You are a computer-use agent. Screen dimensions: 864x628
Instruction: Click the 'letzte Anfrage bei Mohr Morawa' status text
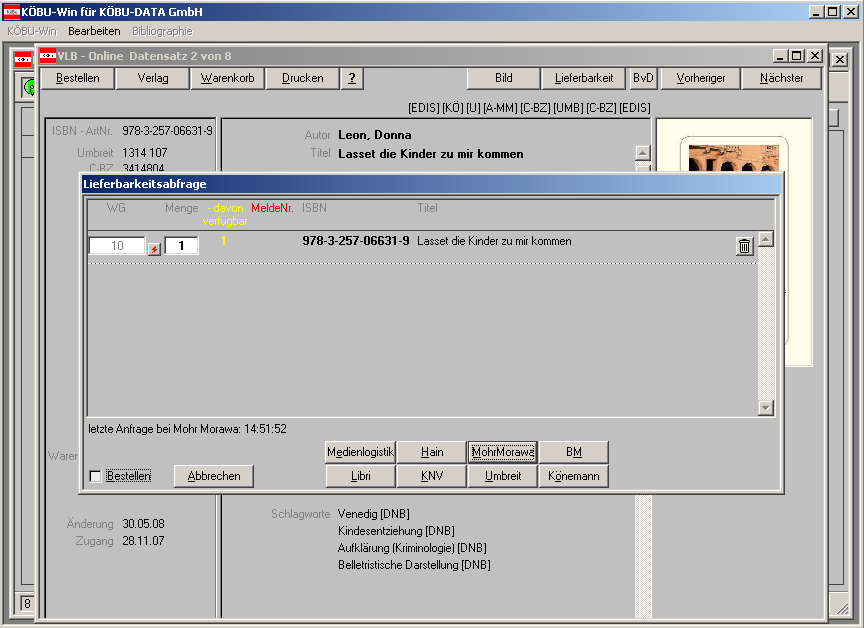(x=187, y=429)
